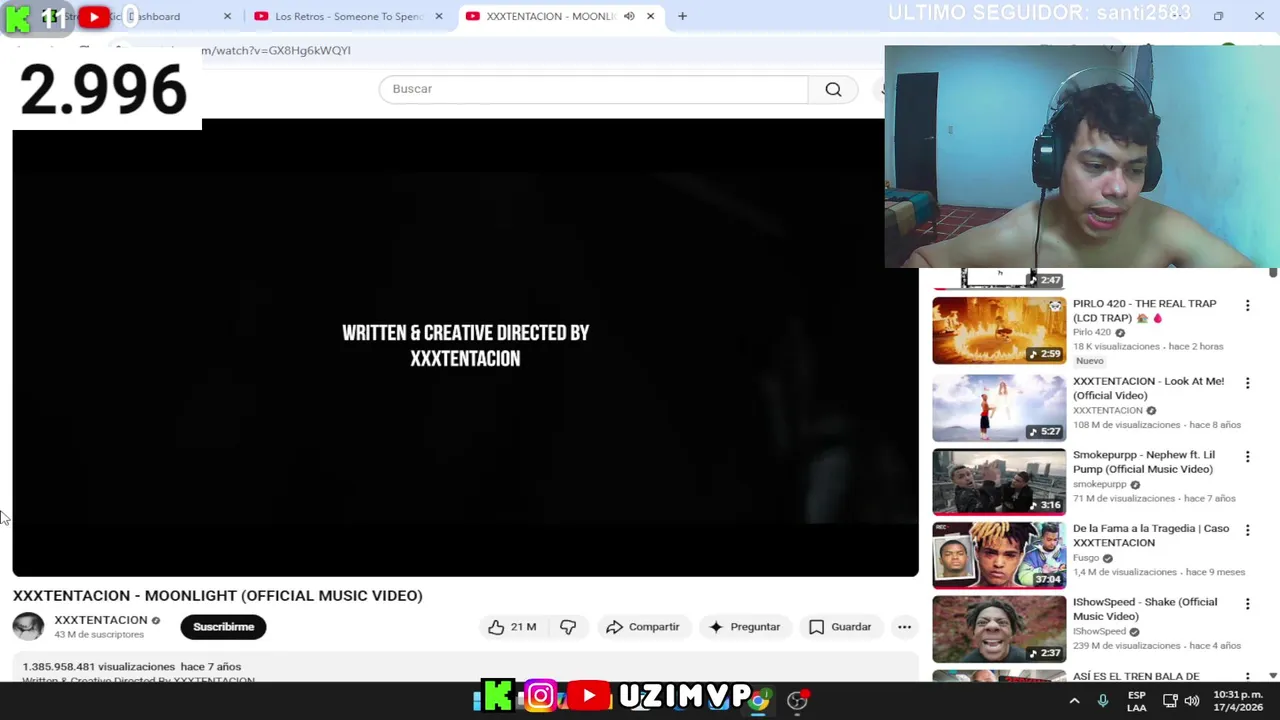Subscribe using the Suscribirme button
Viewport: 1280px width, 720px height.
pyautogui.click(x=223, y=627)
